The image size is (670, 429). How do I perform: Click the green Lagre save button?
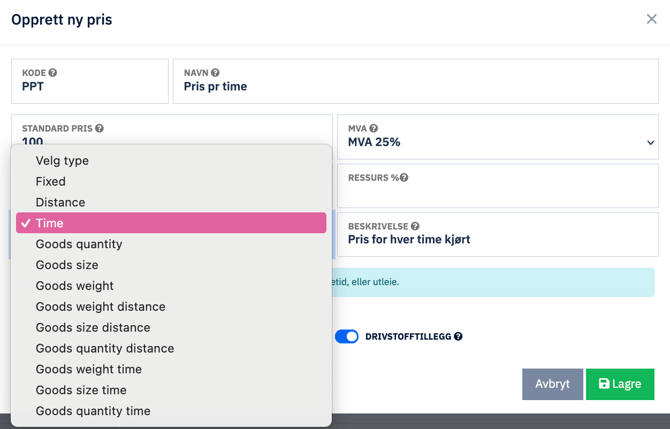pyautogui.click(x=620, y=384)
